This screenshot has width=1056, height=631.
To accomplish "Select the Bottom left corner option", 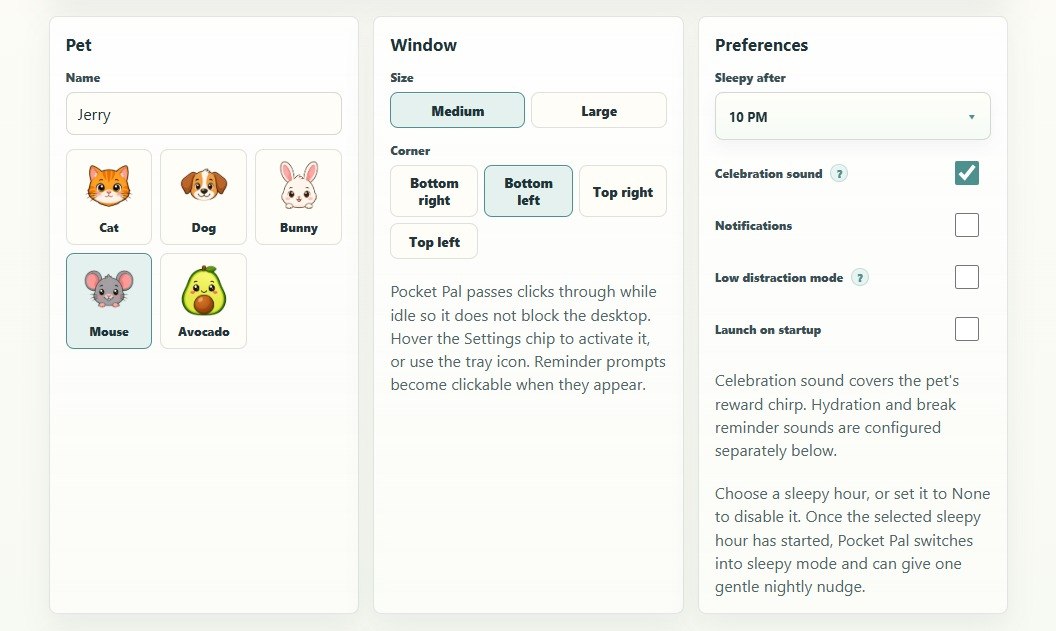I will (x=528, y=191).
